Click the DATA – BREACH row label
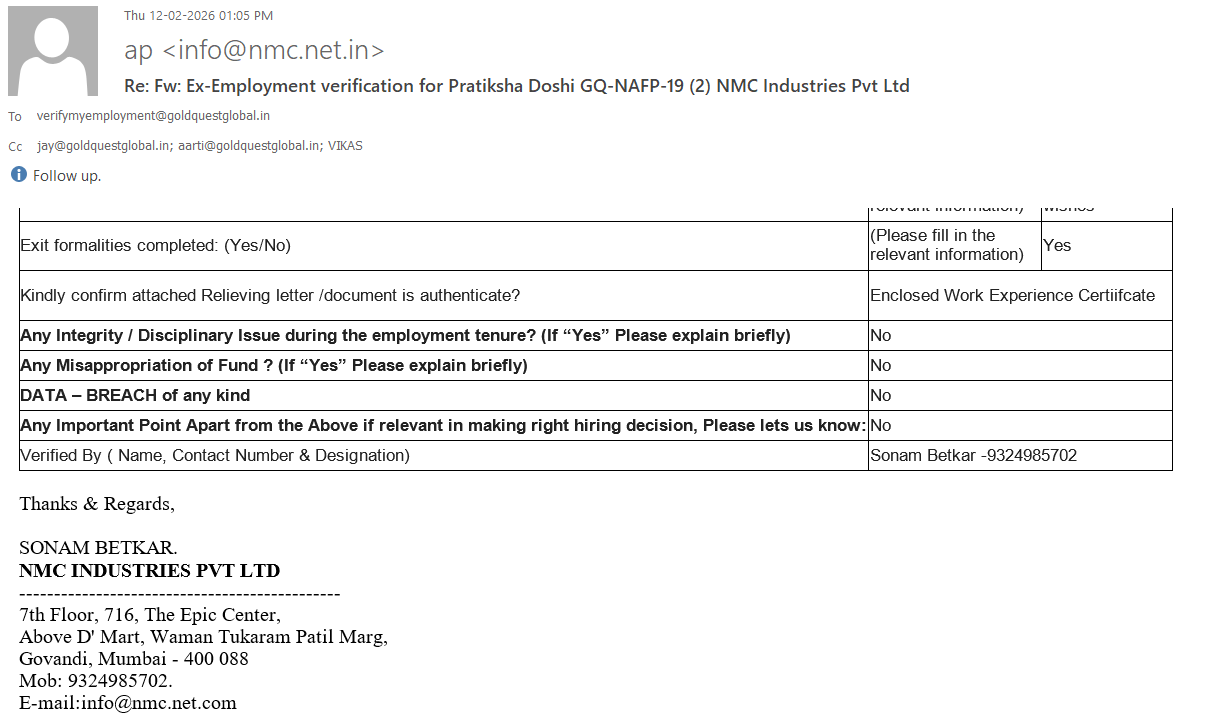 coord(135,396)
